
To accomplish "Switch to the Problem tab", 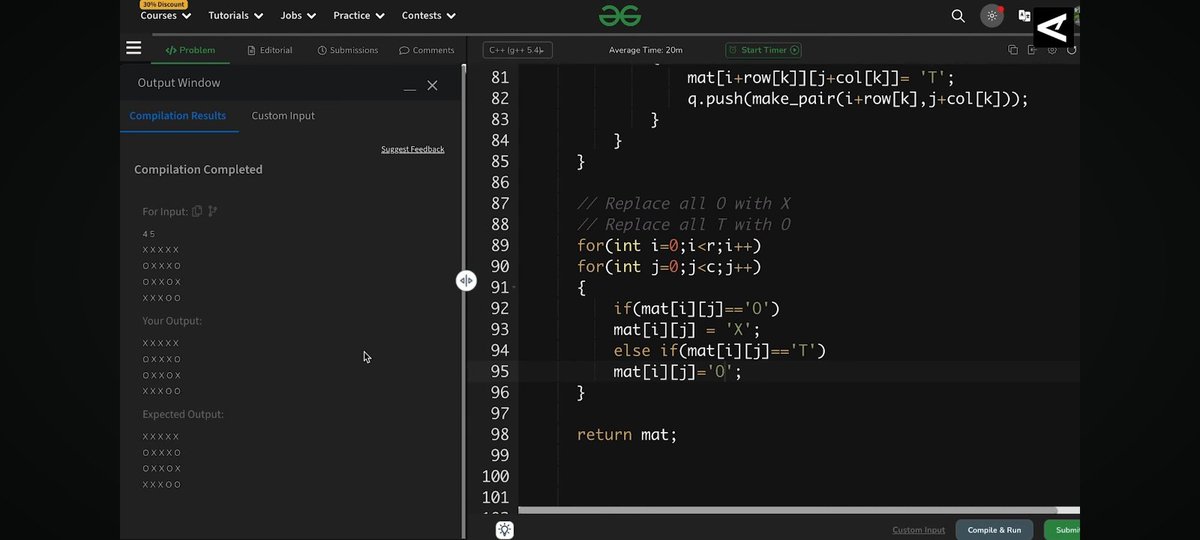I will pos(190,50).
